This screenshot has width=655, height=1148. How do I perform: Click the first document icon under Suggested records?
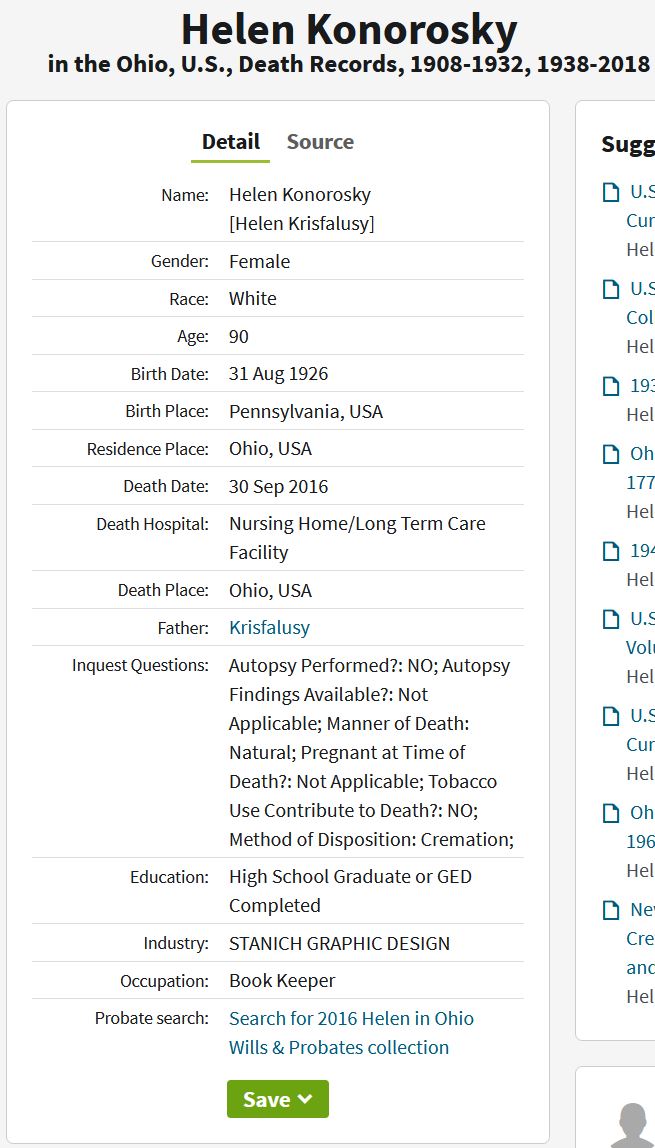(610, 192)
